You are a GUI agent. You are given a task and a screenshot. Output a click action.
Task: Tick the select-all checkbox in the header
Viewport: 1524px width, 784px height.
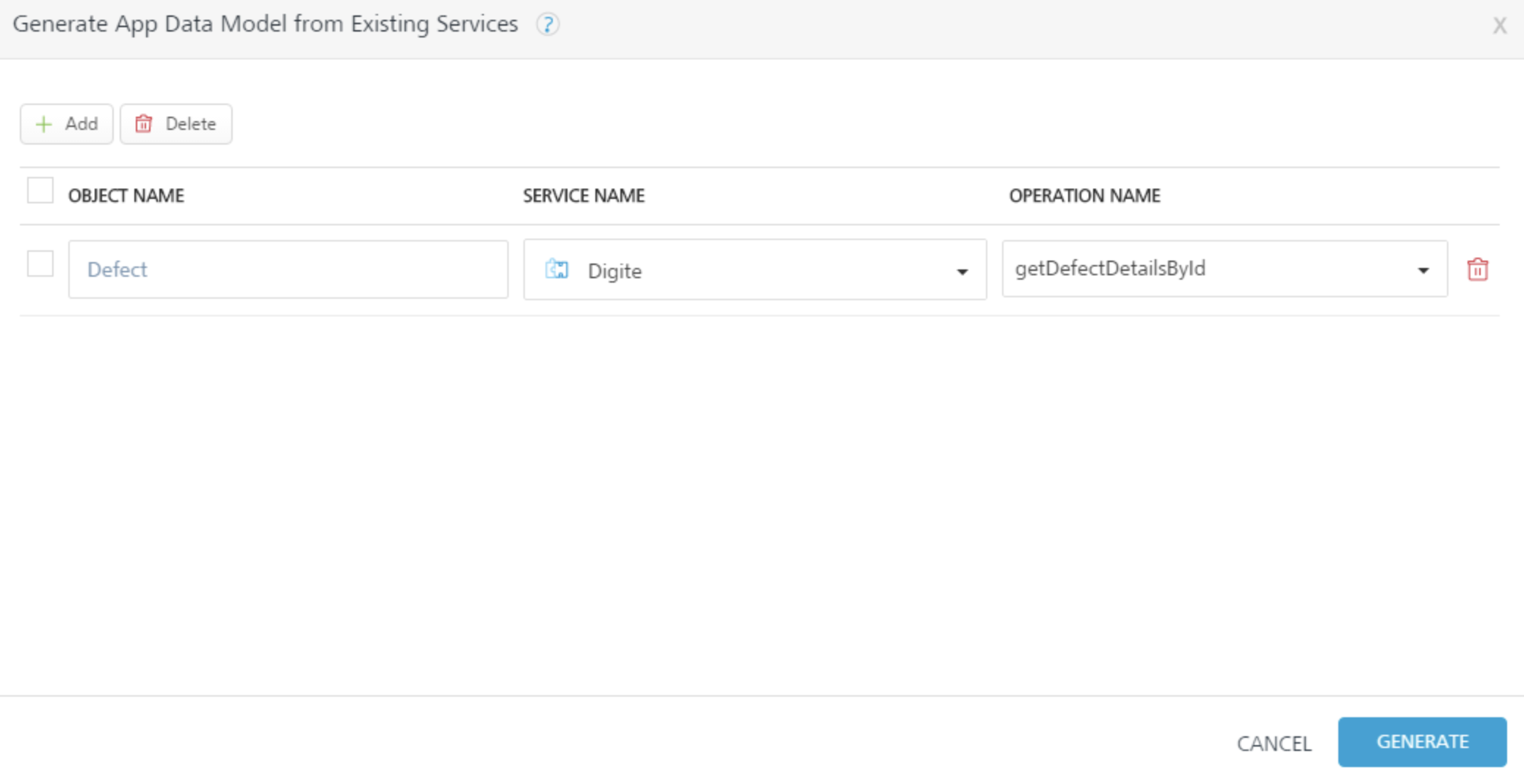click(x=40, y=191)
